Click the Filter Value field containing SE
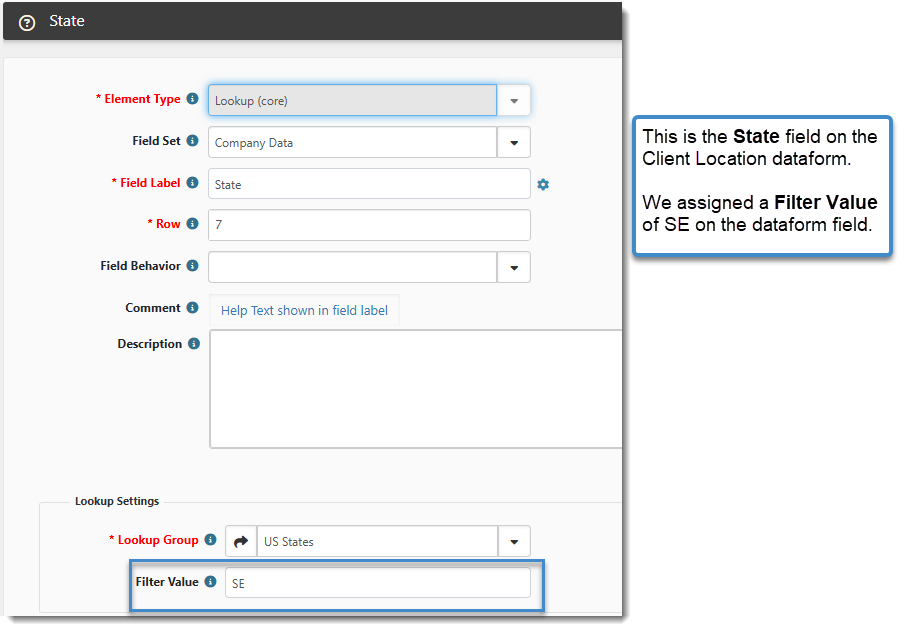 [x=377, y=583]
